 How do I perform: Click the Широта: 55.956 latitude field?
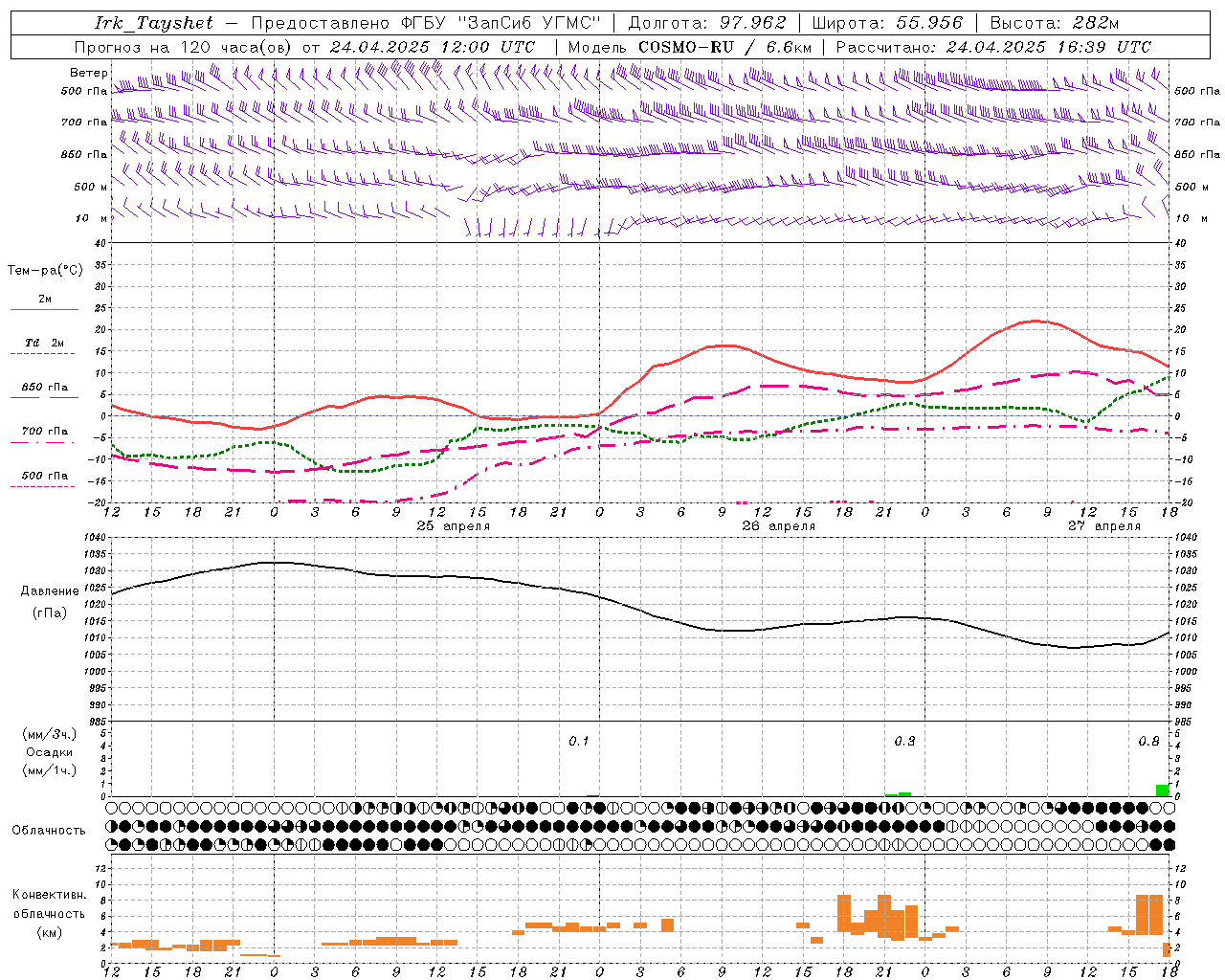pos(887,23)
